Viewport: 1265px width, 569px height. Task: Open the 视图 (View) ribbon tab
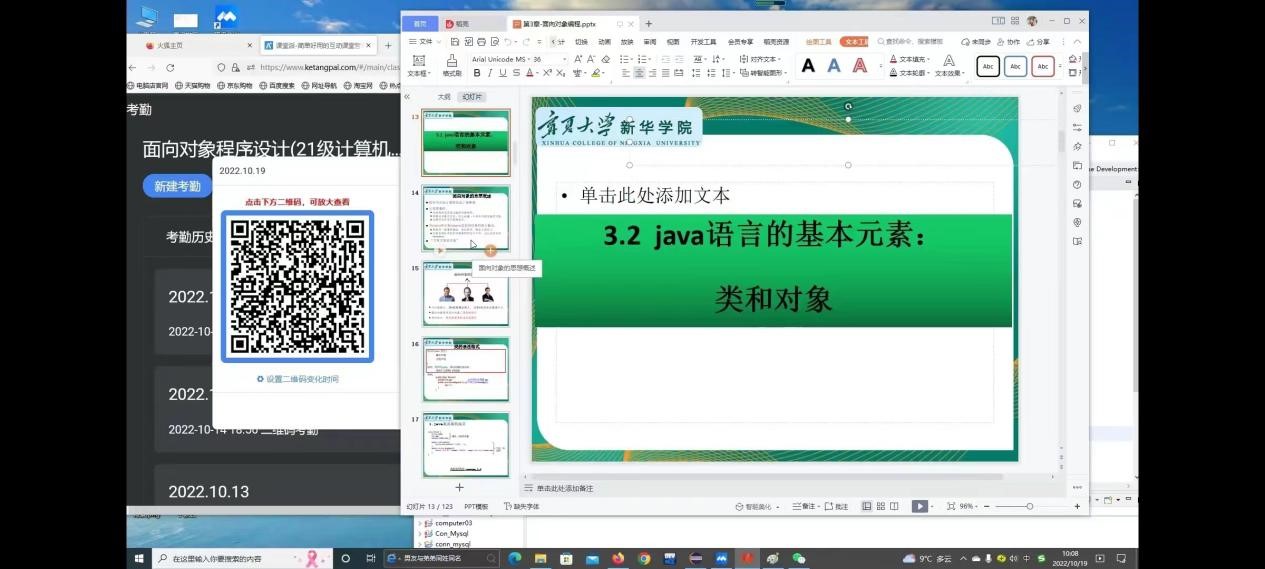[673, 42]
